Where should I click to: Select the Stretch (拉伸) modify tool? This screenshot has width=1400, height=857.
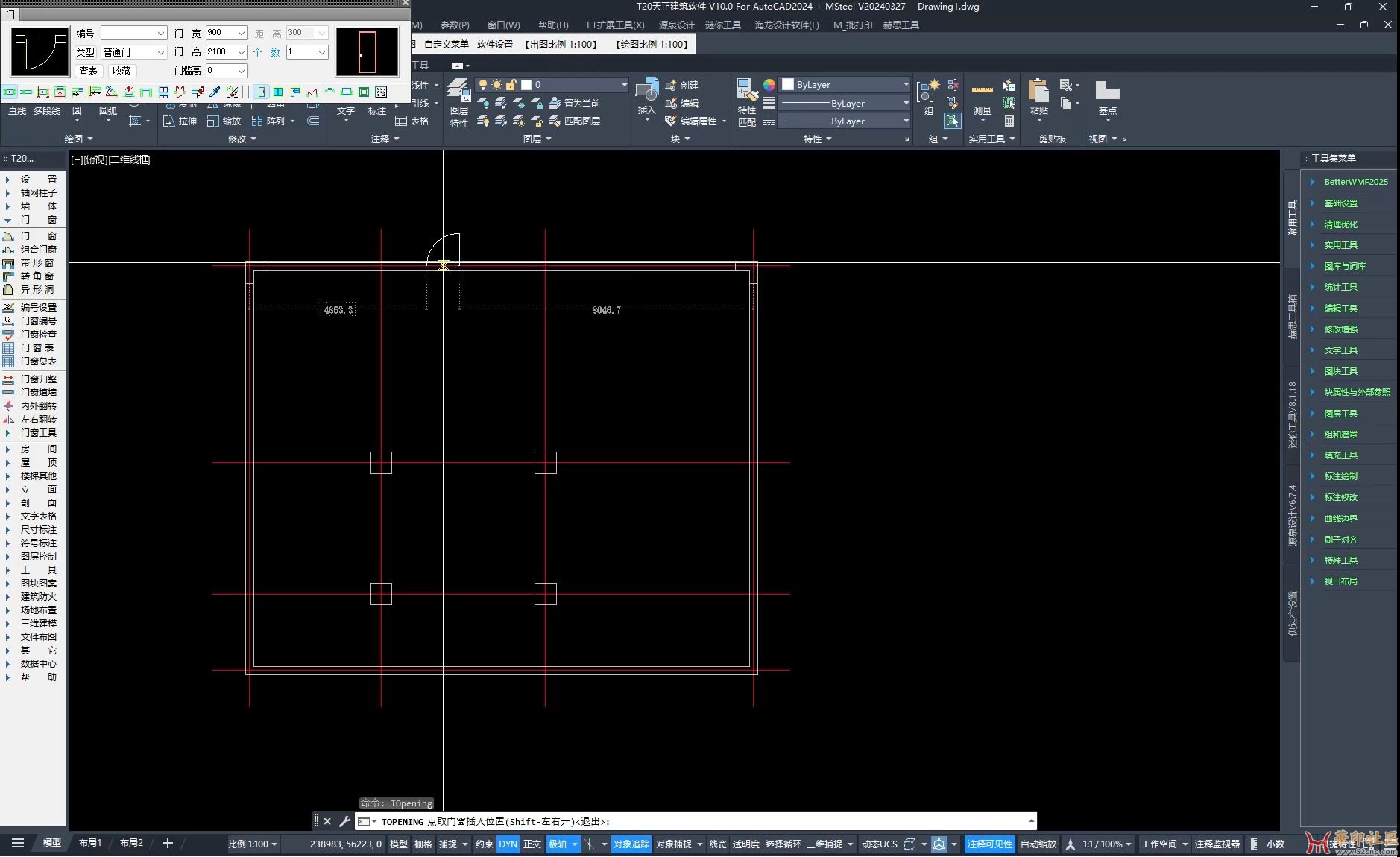[x=180, y=121]
